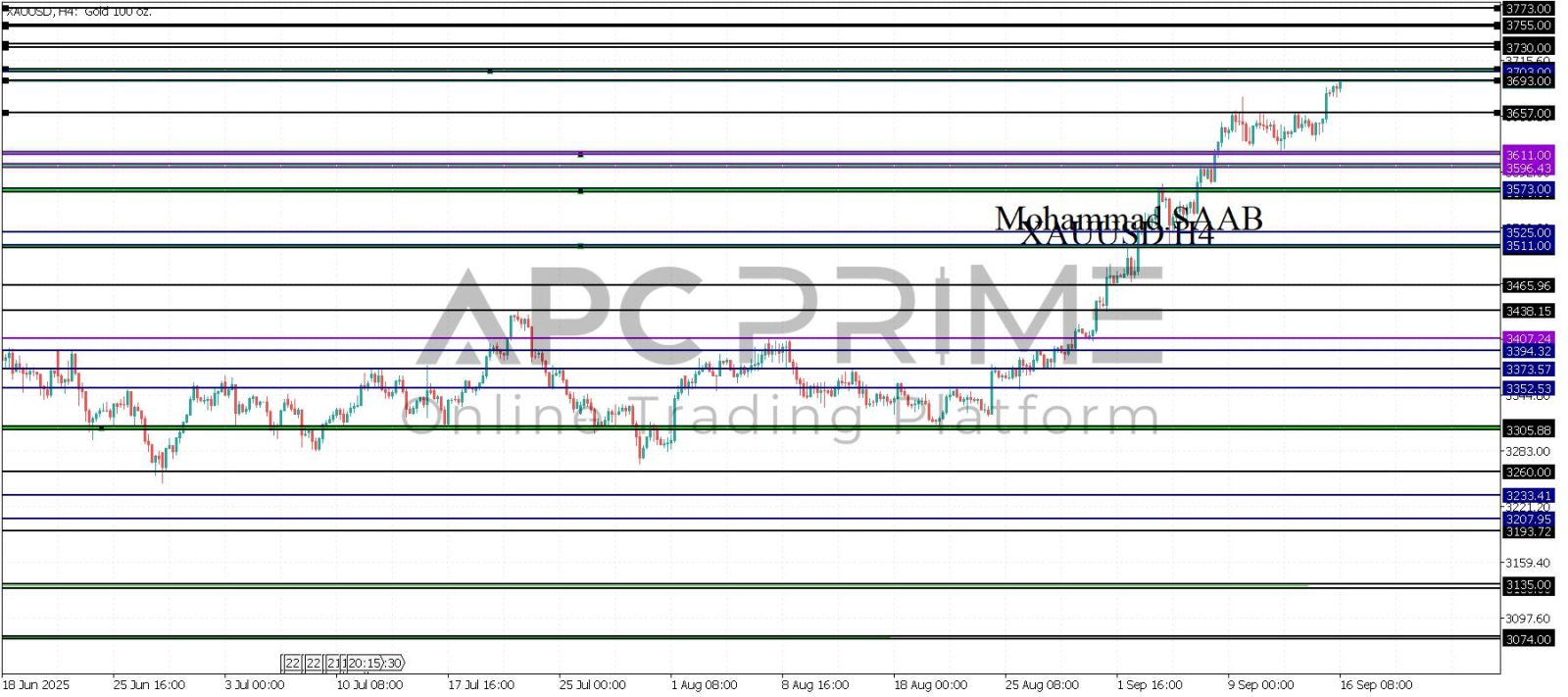Click the 3074.00 price label
1568x697 pixels.
tap(1528, 639)
